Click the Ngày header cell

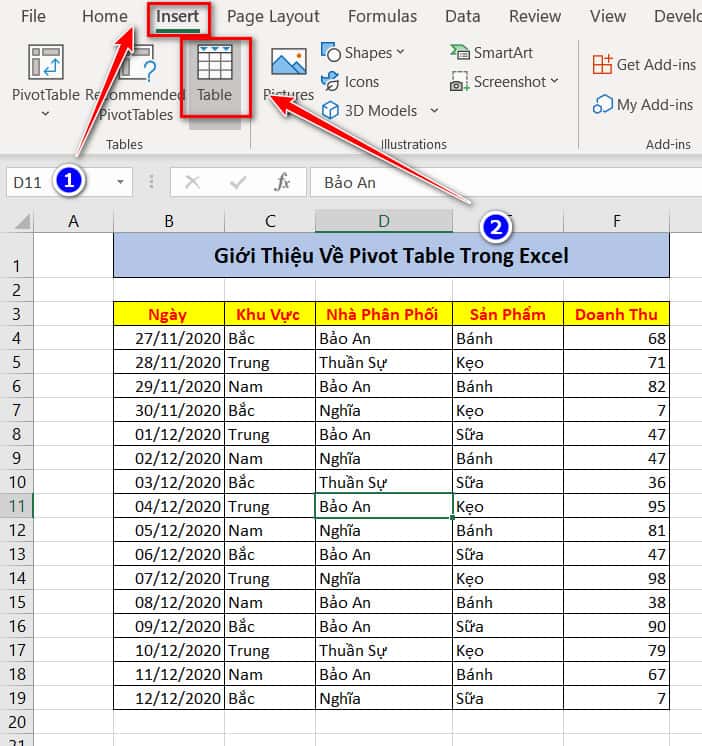(169, 314)
